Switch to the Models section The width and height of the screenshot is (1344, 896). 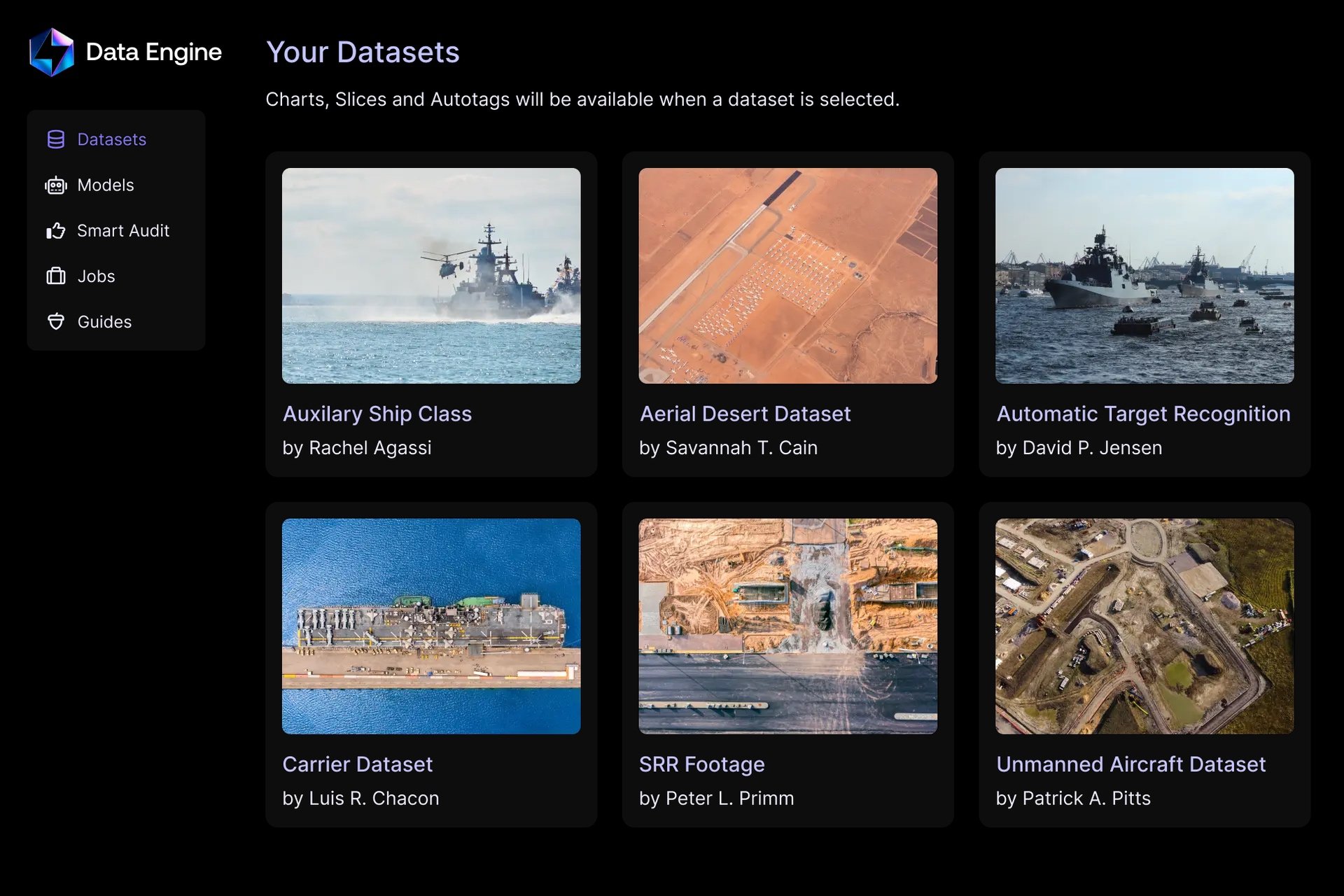point(105,185)
